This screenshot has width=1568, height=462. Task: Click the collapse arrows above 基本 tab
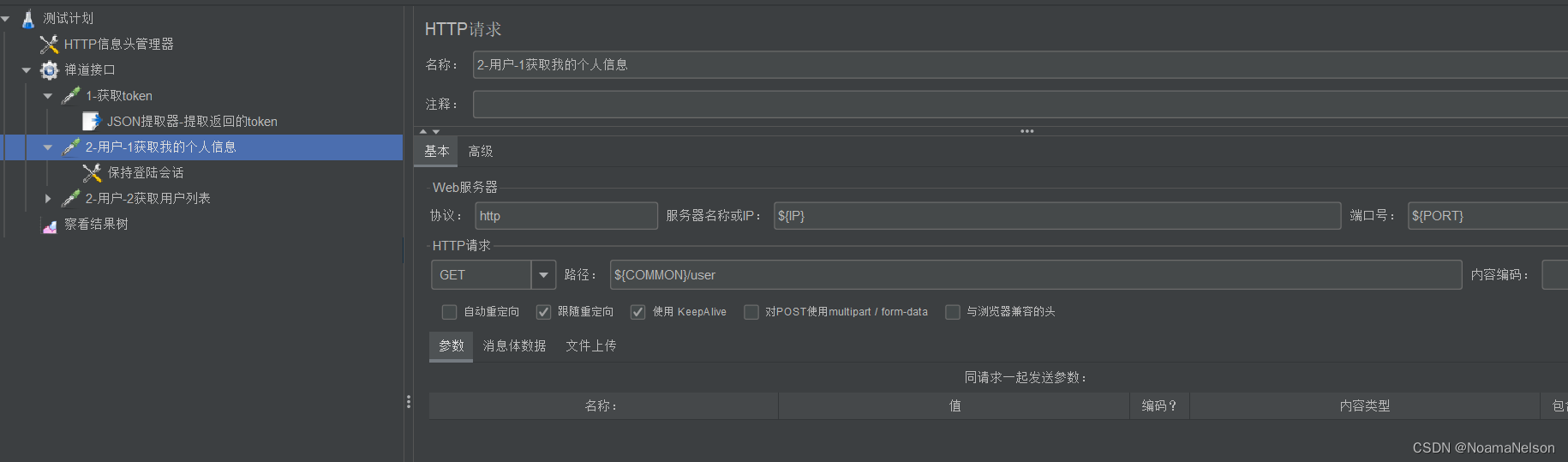(429, 131)
